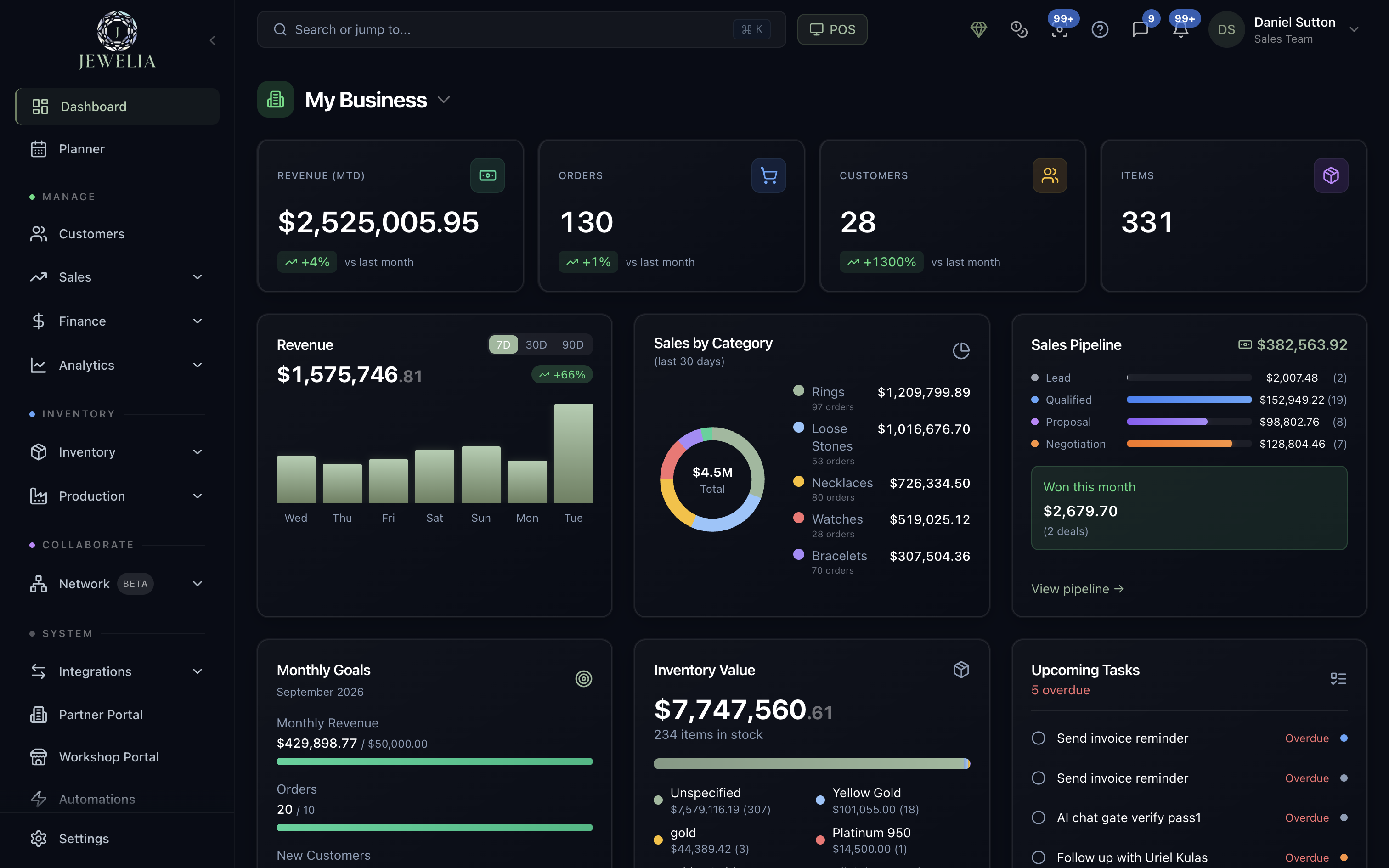The image size is (1389, 868).
Task: Open Settings at sidebar bottom
Action: (x=117, y=839)
